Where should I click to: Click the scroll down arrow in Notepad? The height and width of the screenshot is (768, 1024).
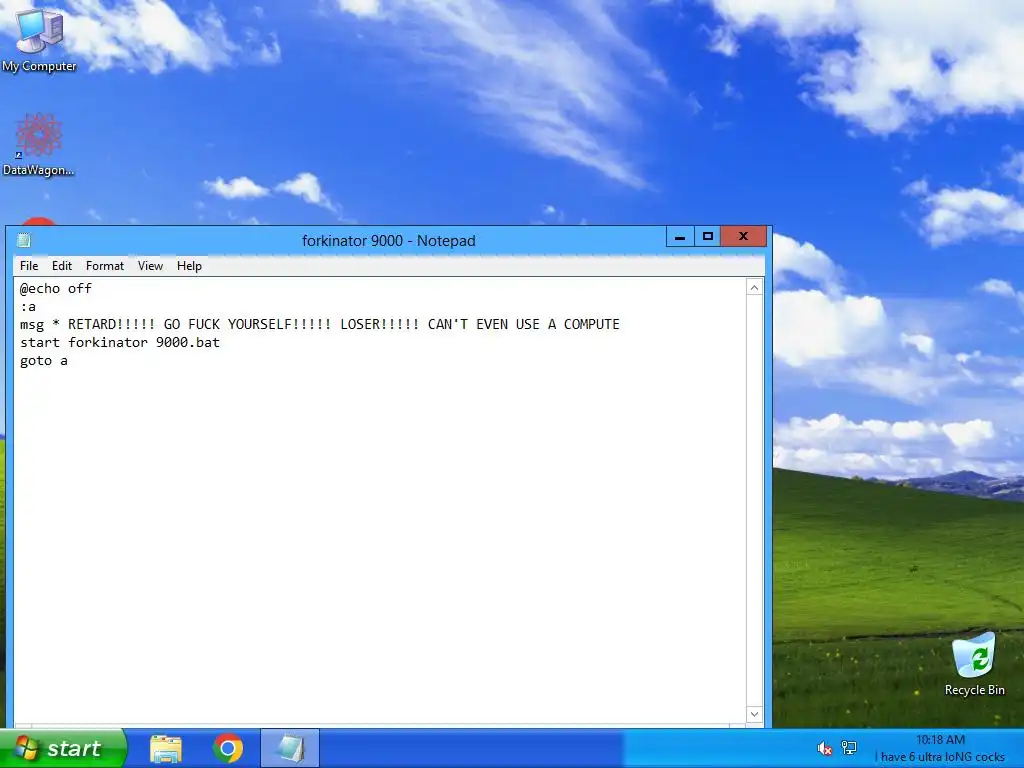click(x=754, y=714)
